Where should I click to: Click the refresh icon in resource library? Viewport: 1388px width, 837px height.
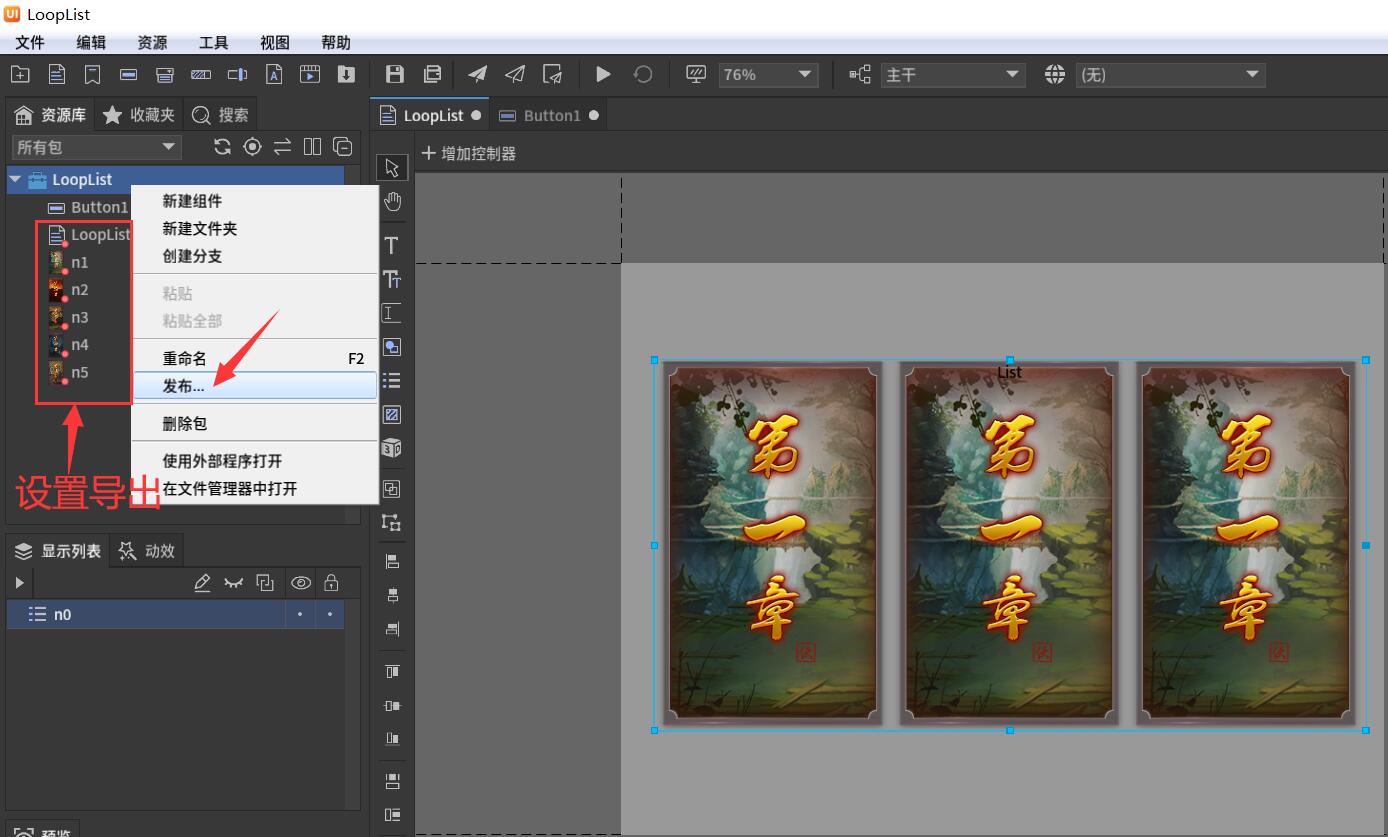tap(222, 147)
